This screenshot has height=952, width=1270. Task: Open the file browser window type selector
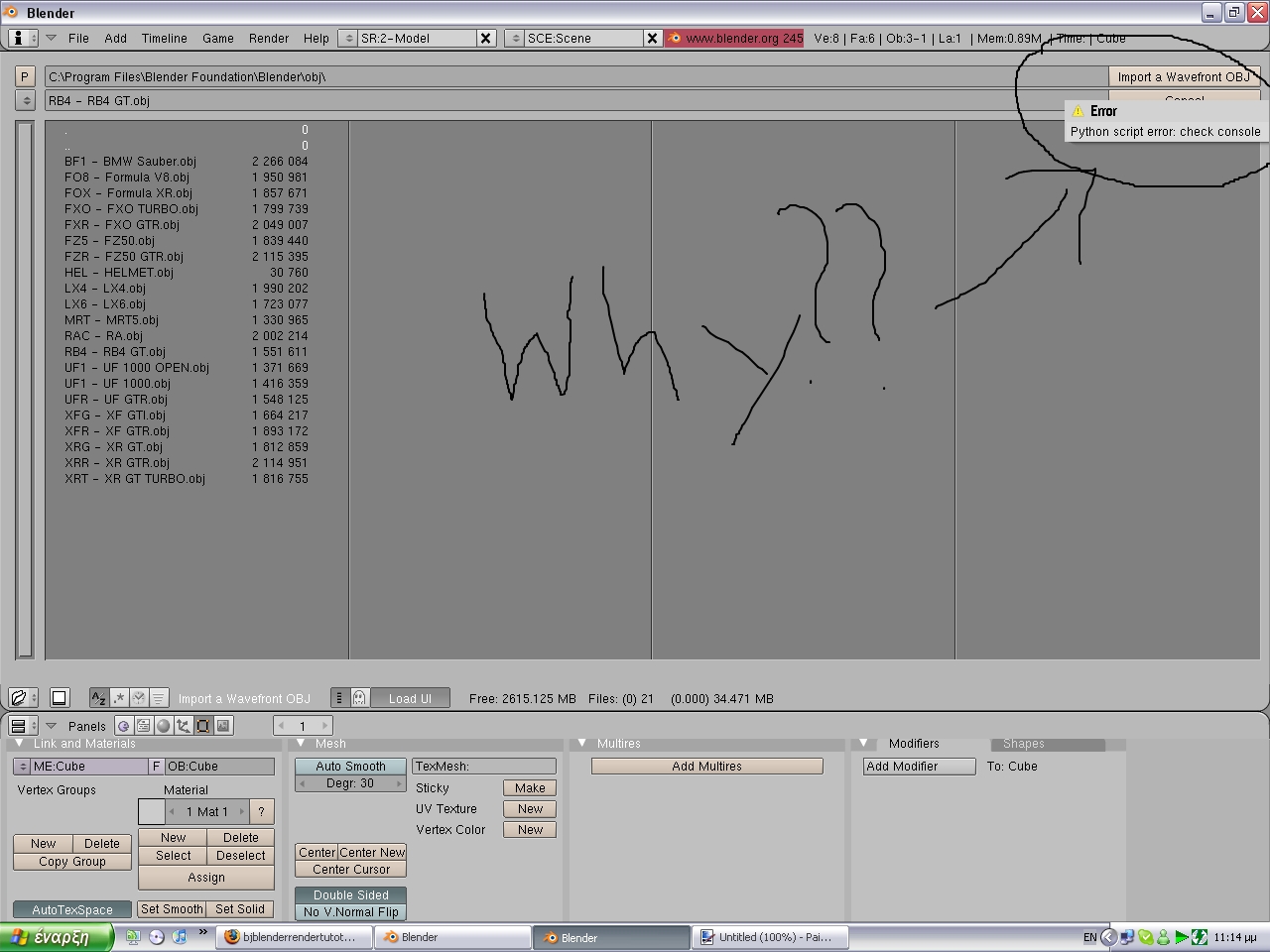(x=23, y=698)
